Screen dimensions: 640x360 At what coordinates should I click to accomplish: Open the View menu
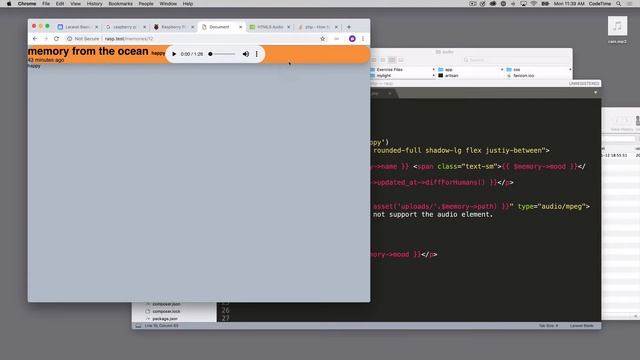[76, 4]
